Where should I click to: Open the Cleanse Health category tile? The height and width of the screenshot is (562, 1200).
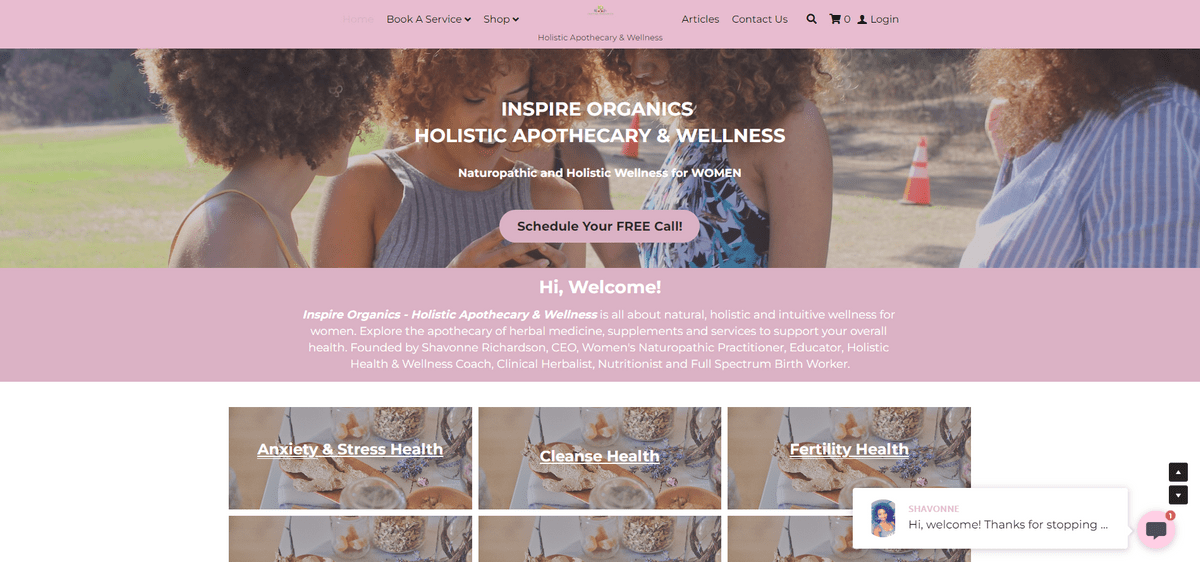(600, 456)
